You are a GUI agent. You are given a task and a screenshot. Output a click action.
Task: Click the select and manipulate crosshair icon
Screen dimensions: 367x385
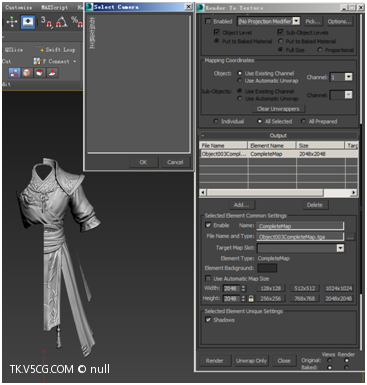coord(12,22)
